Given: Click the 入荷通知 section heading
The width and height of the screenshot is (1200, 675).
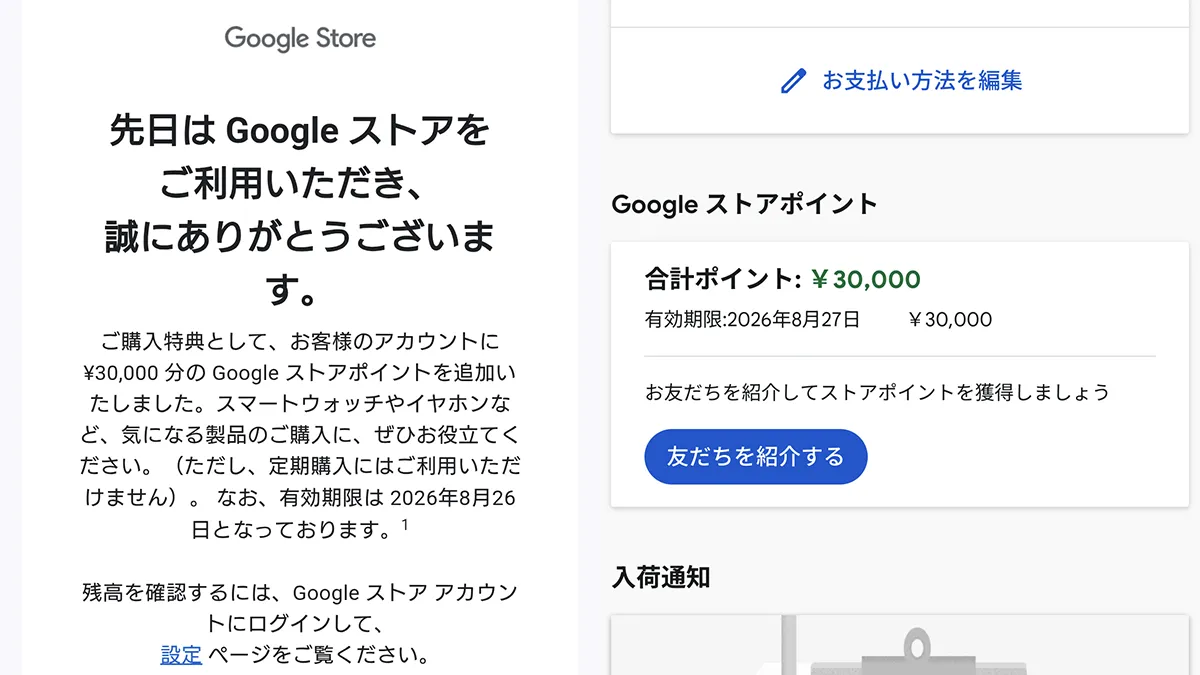Looking at the screenshot, I should 661,577.
